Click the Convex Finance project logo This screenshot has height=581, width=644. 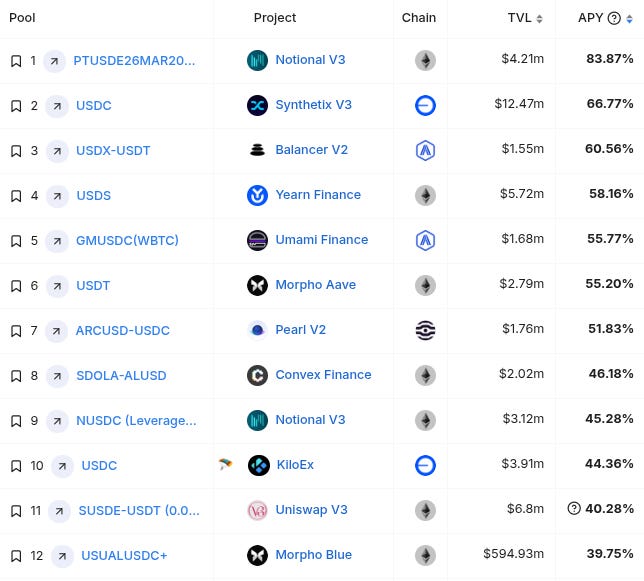pos(258,375)
